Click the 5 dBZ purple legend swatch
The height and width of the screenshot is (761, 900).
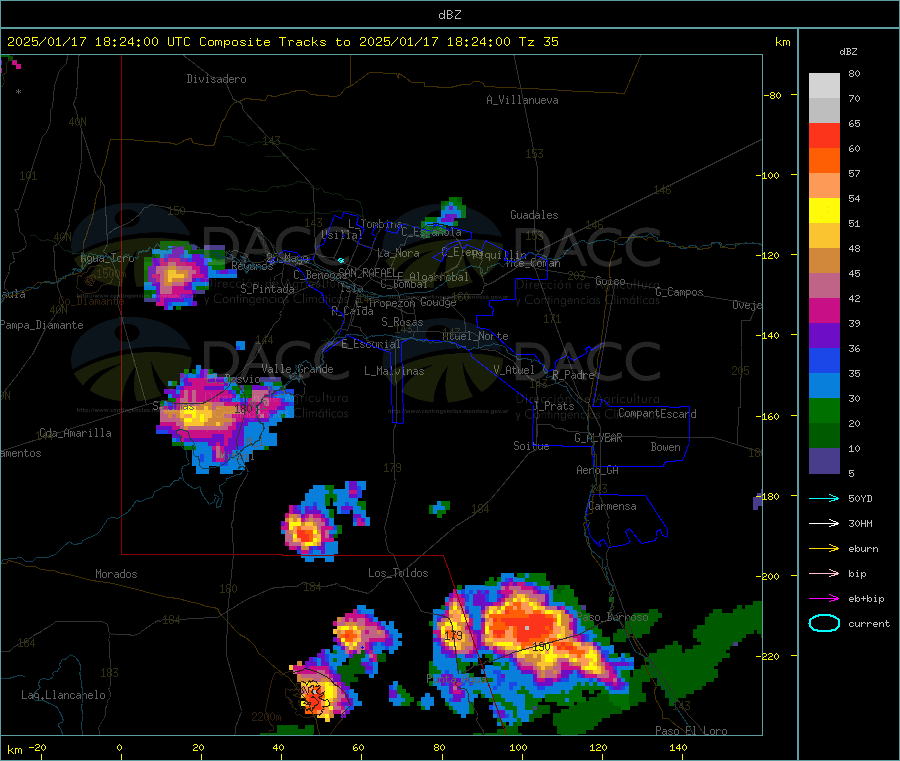point(824,461)
